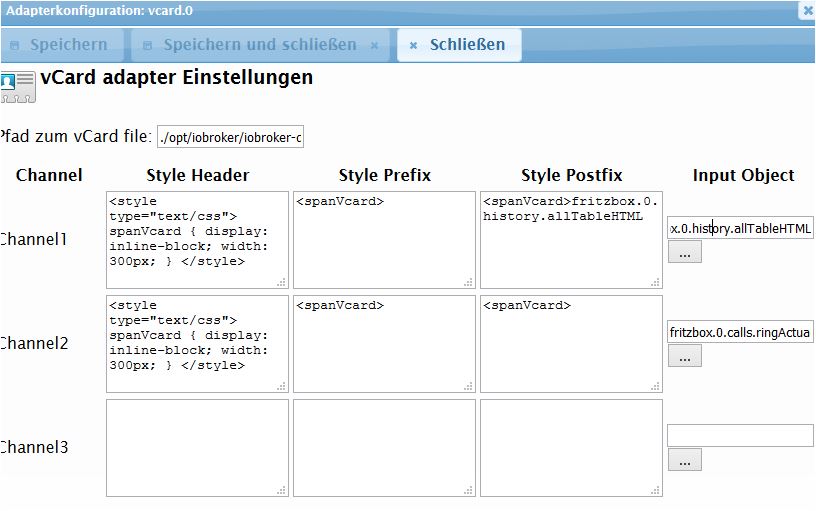Click the empty Channel3 Style Header area
Image resolution: width=816 pixels, height=511 pixels.
tap(197, 448)
